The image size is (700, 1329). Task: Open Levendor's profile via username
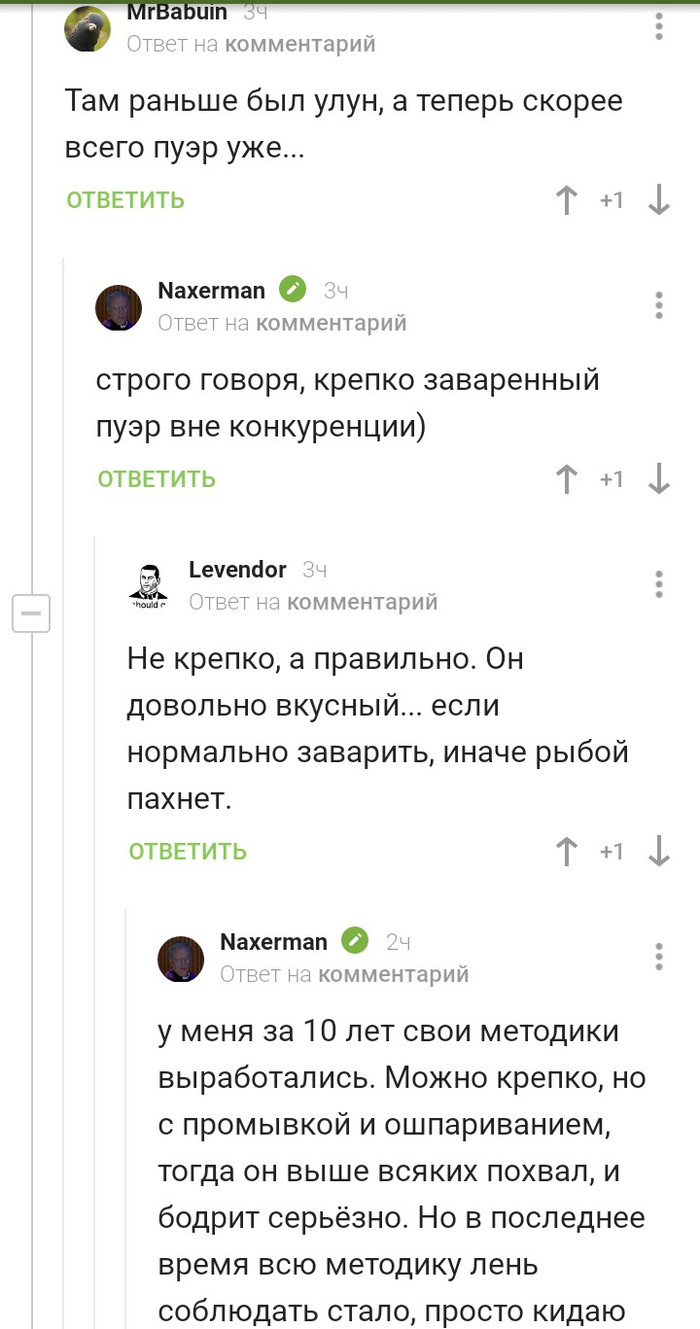pos(238,570)
